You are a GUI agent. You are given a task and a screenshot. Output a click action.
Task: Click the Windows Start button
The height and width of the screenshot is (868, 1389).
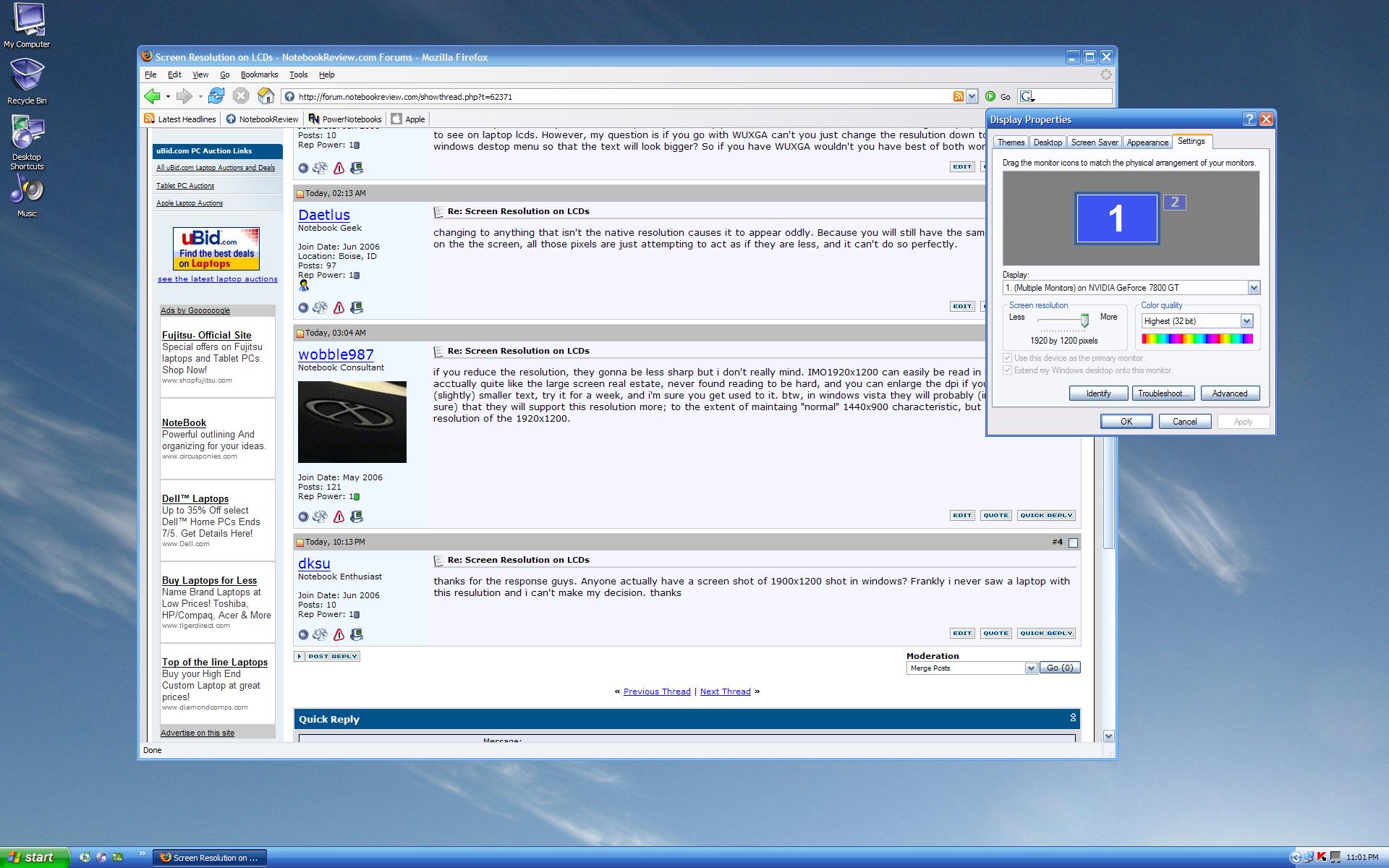coord(33,857)
